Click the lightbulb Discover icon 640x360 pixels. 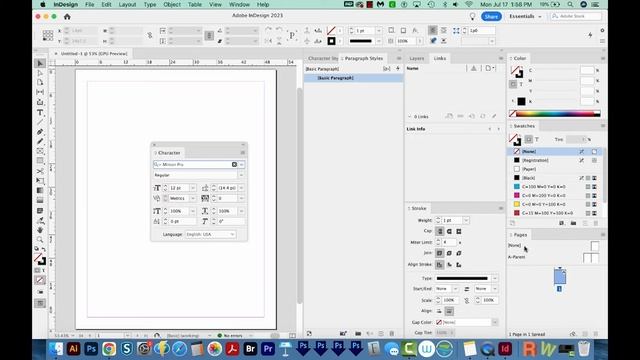tap(472, 16)
